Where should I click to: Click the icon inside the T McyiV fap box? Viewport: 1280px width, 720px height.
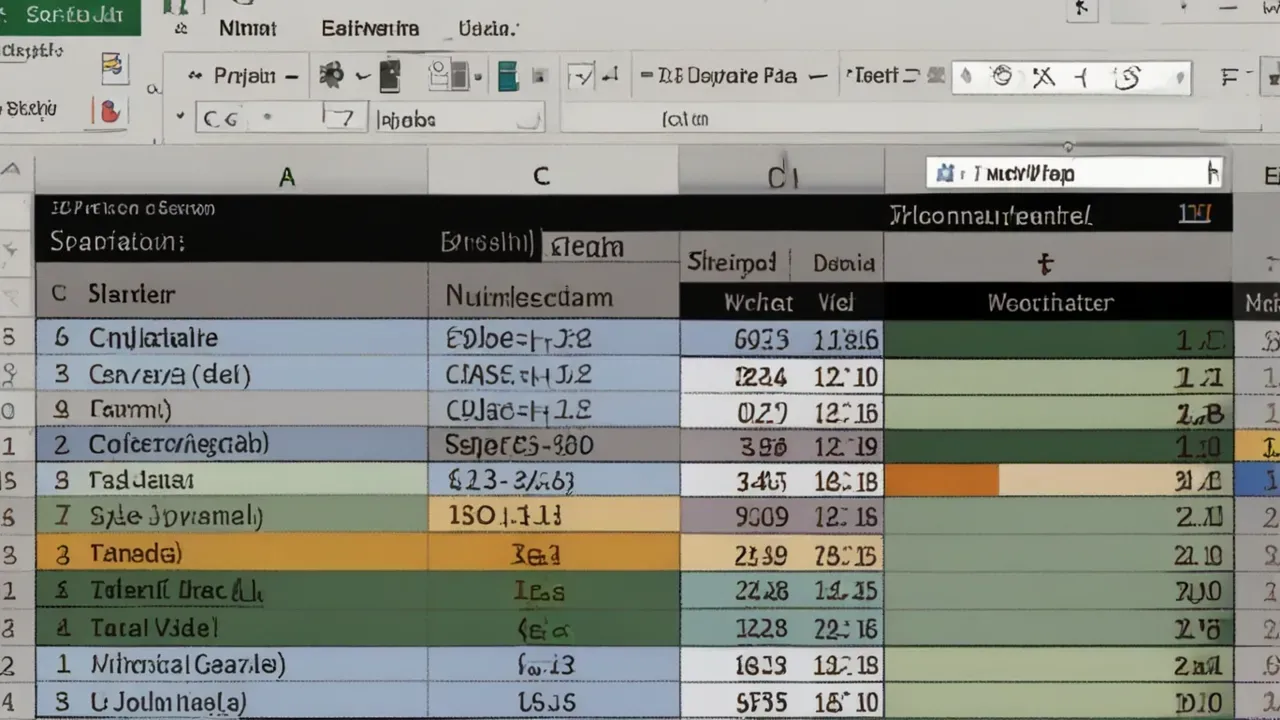click(944, 174)
